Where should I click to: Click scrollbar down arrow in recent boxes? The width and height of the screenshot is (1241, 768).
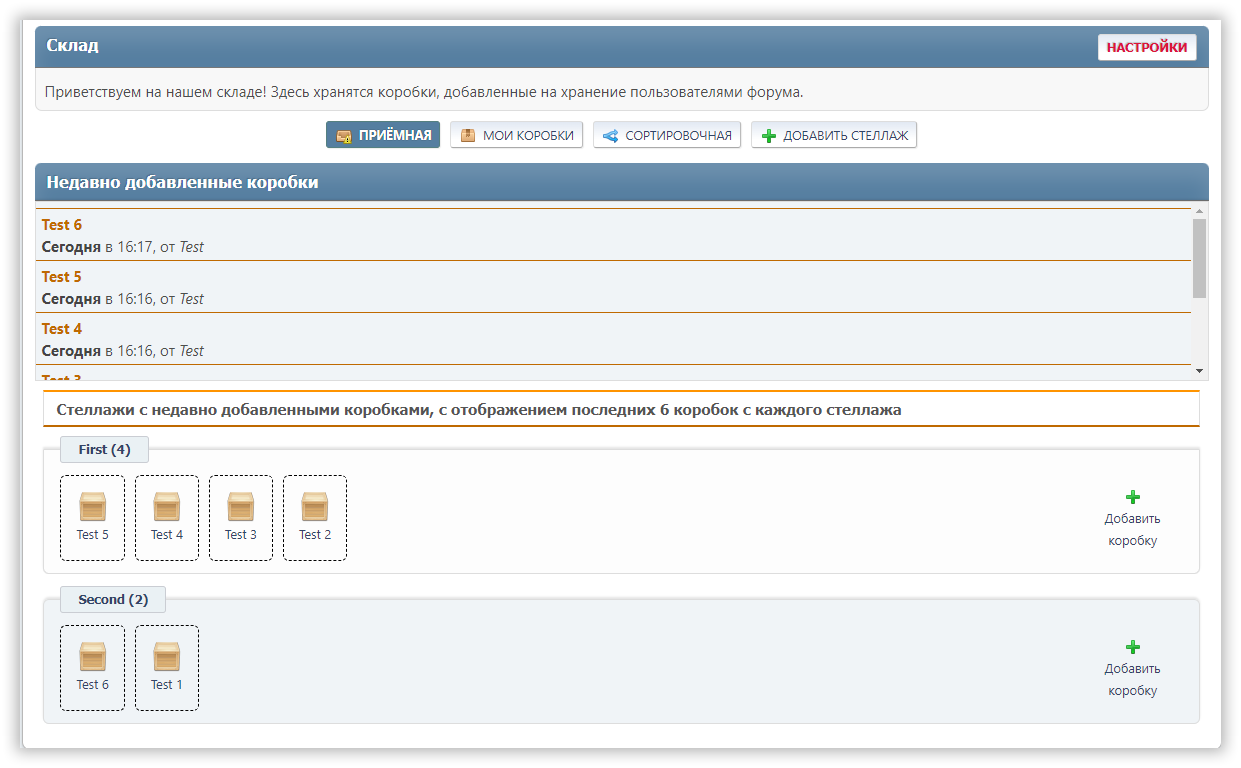coord(1199,372)
